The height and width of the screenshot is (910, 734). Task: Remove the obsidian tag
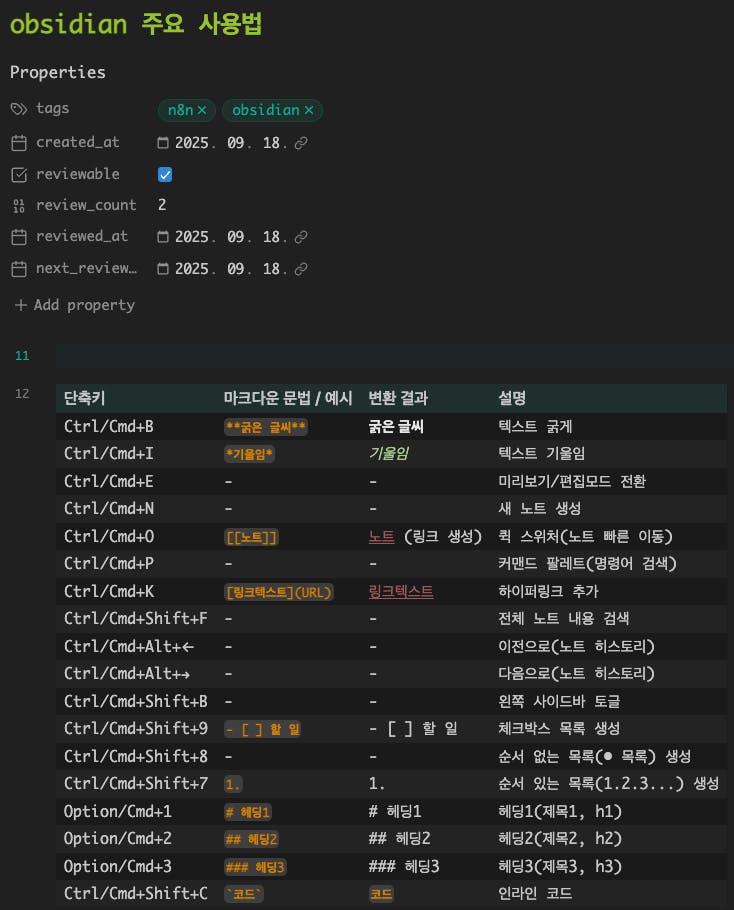(309, 110)
